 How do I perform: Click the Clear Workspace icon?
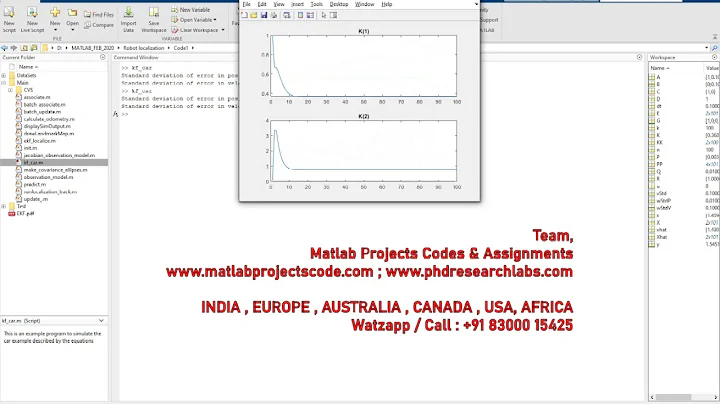[175, 30]
